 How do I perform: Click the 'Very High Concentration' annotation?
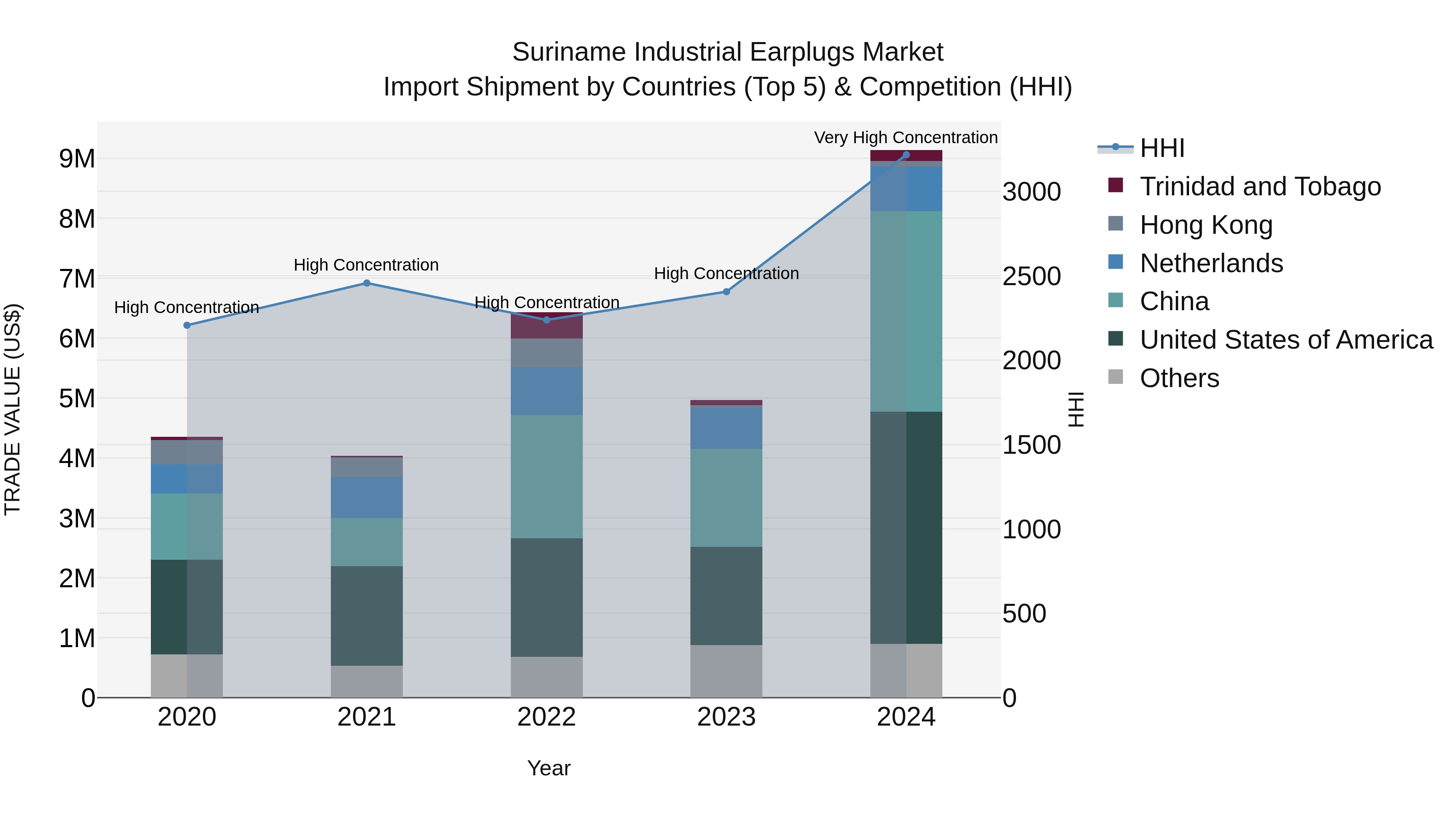pyautogui.click(x=906, y=138)
